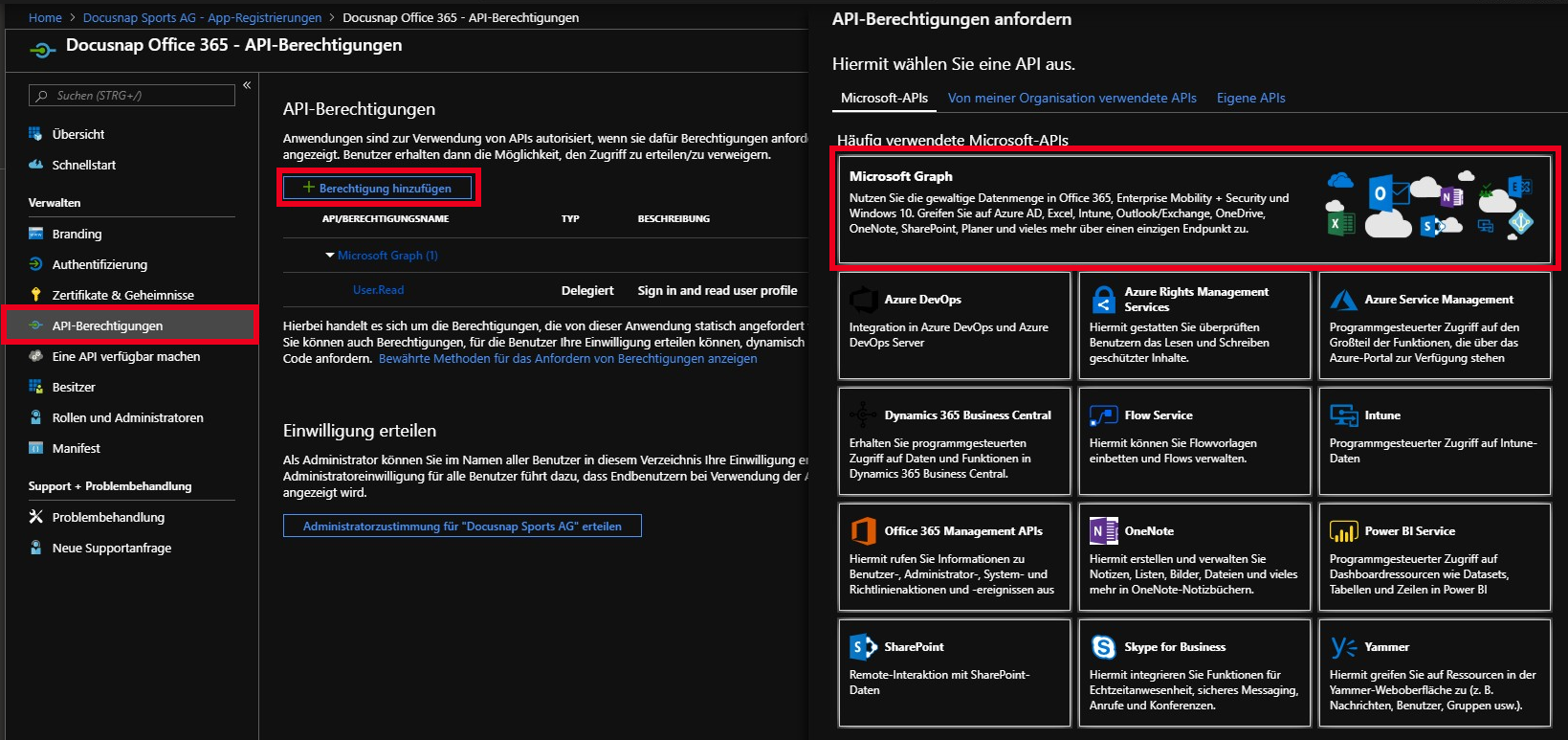
Task: Open Zertifikate & Geheimnisse entry
Action: (x=122, y=295)
